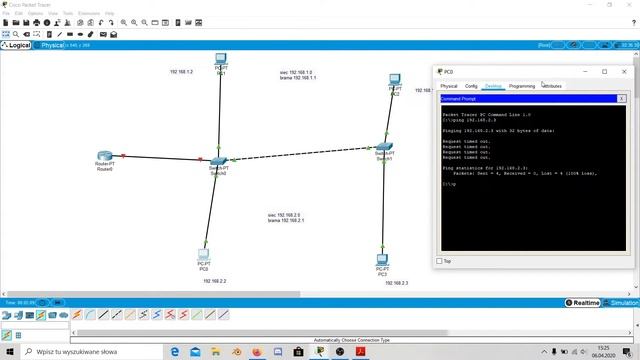Pick the console cable type

tap(90, 315)
